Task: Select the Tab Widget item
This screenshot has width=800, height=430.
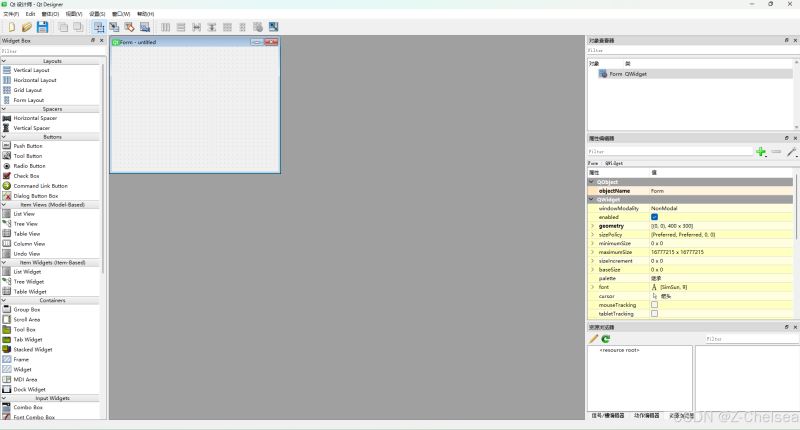Action: click(x=28, y=339)
